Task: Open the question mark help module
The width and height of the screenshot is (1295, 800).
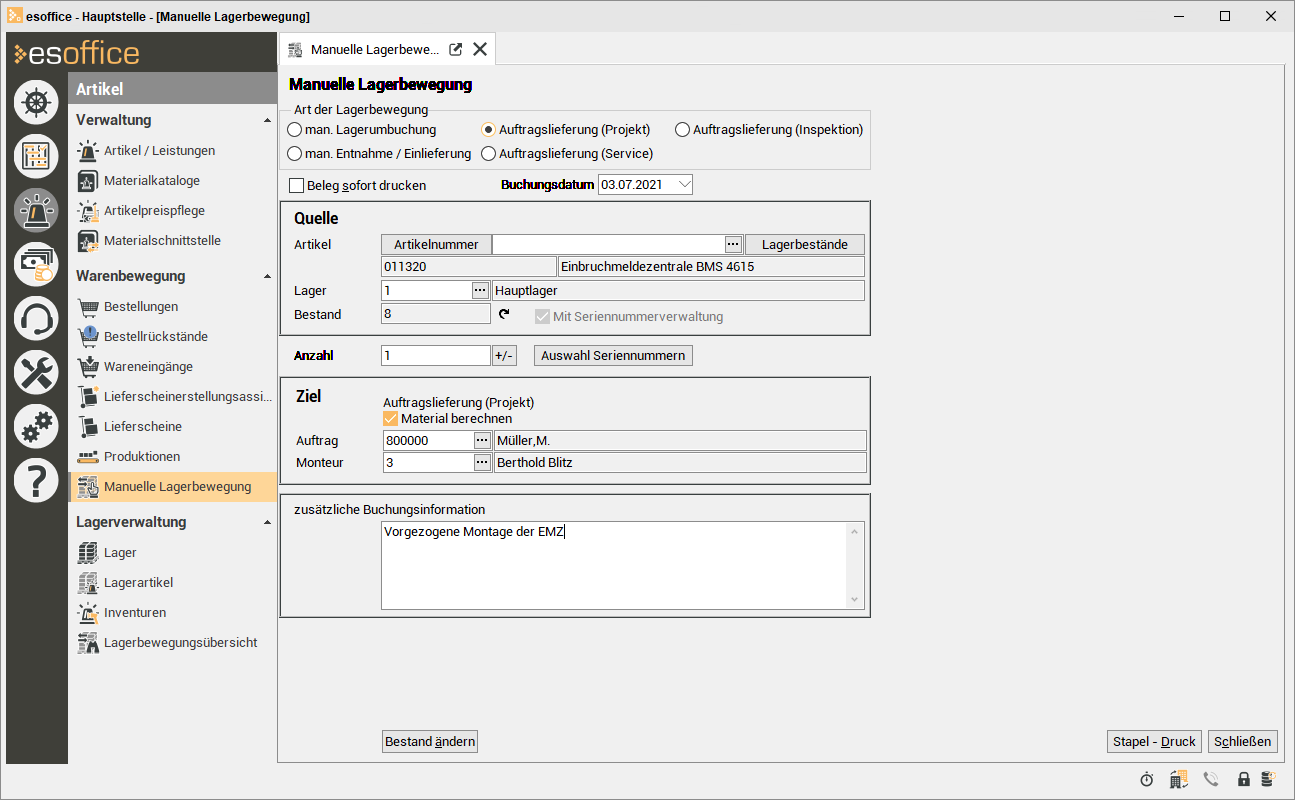Action: (37, 481)
